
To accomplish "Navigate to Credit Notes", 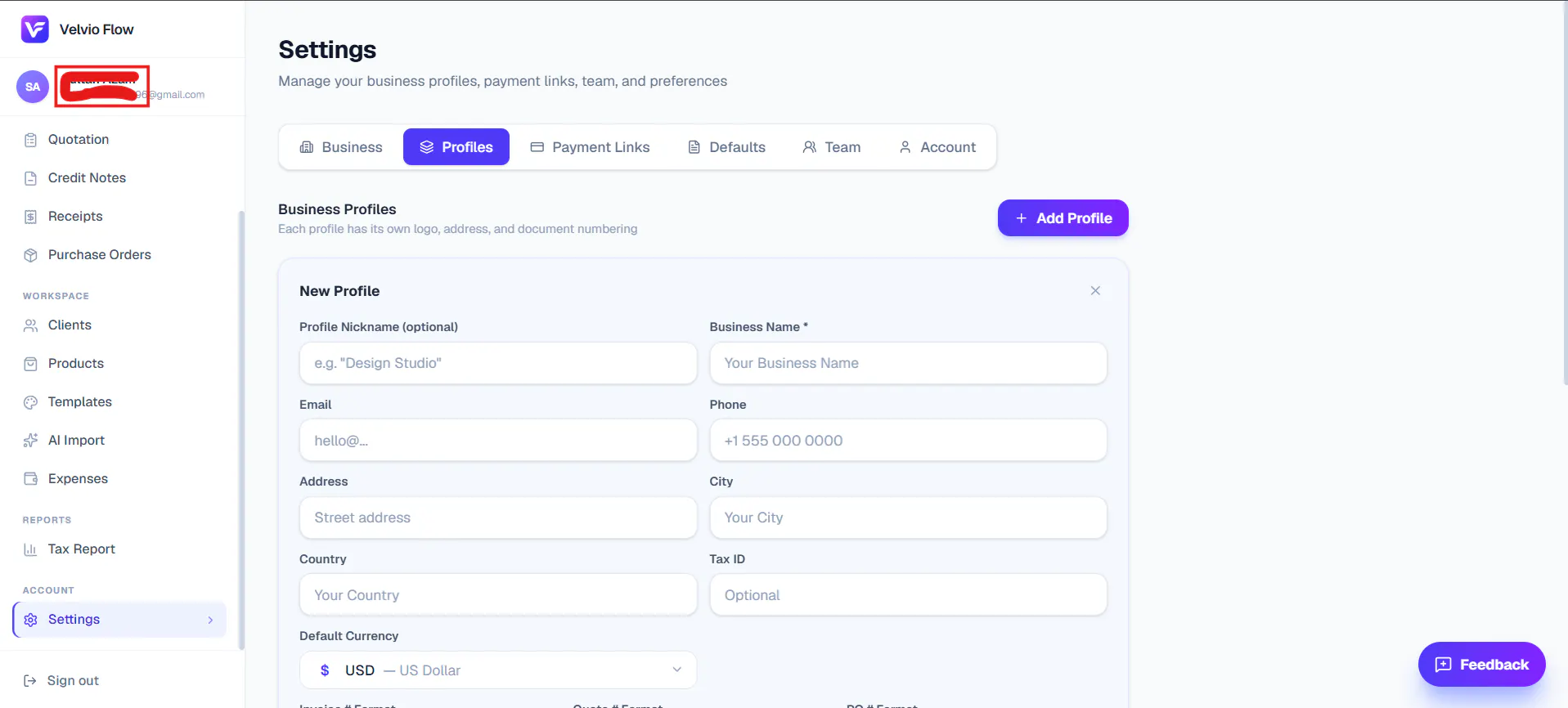I will pyautogui.click(x=119, y=178).
